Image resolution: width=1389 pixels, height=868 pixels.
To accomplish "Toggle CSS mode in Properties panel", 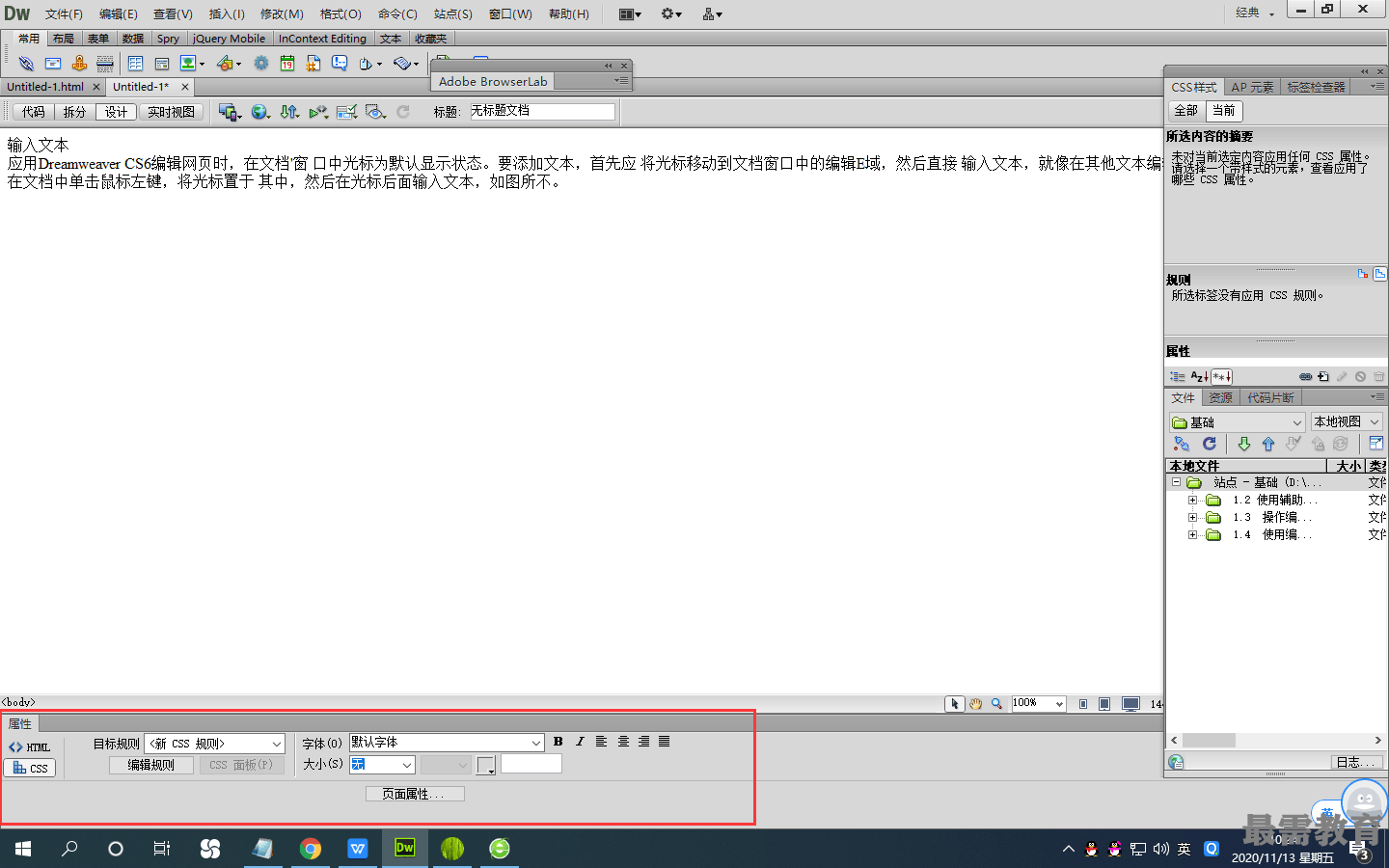I will pos(30,768).
